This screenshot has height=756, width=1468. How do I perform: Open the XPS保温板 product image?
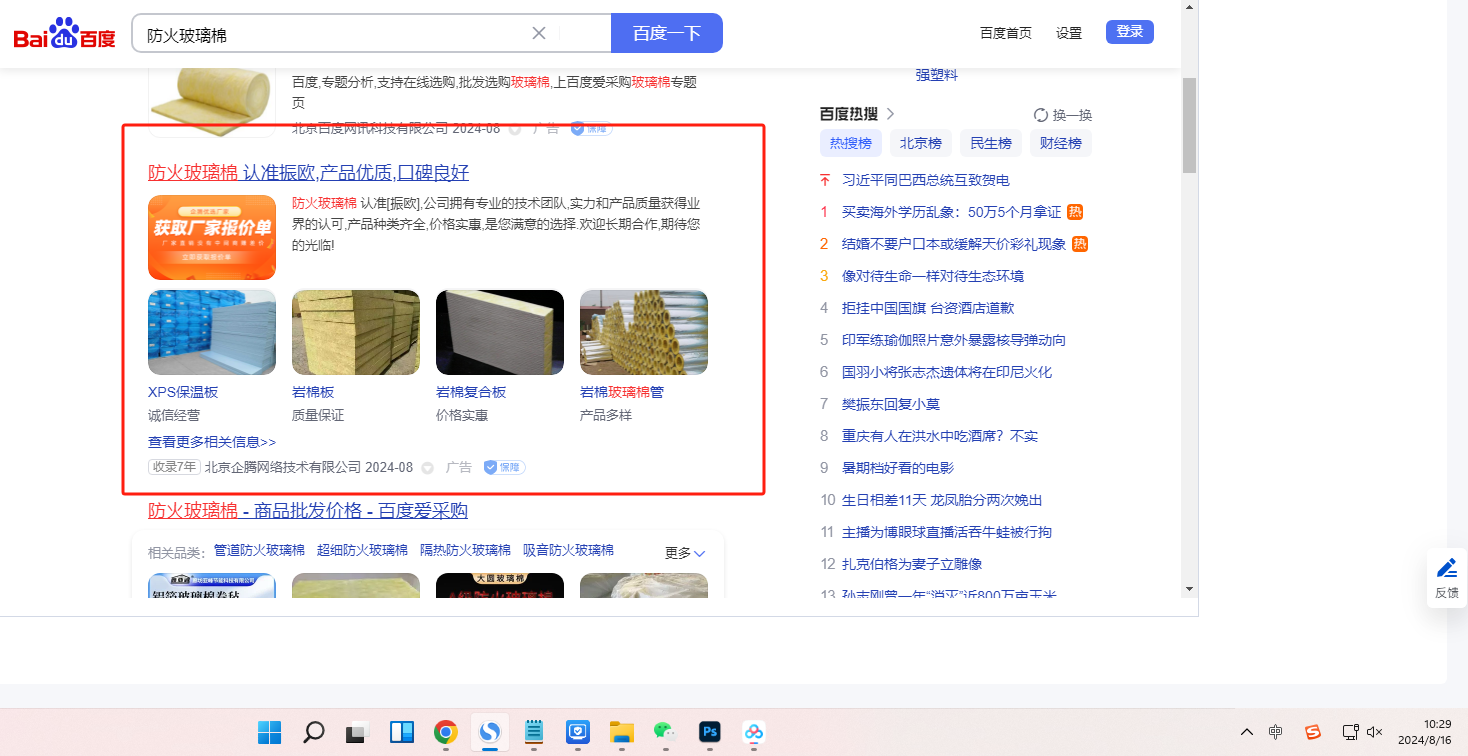(x=212, y=332)
